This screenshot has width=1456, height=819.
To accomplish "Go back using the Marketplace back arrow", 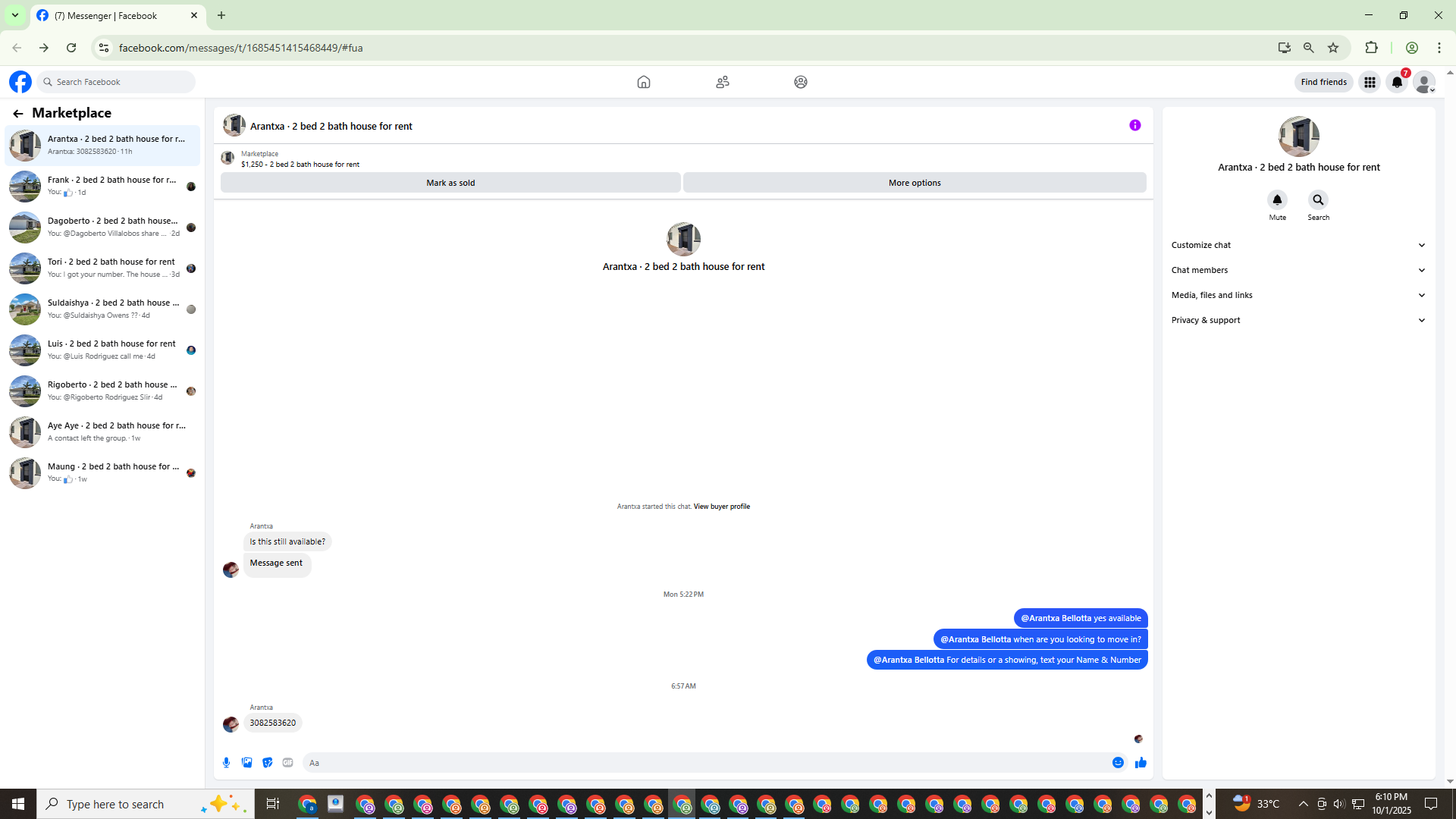I will point(18,113).
